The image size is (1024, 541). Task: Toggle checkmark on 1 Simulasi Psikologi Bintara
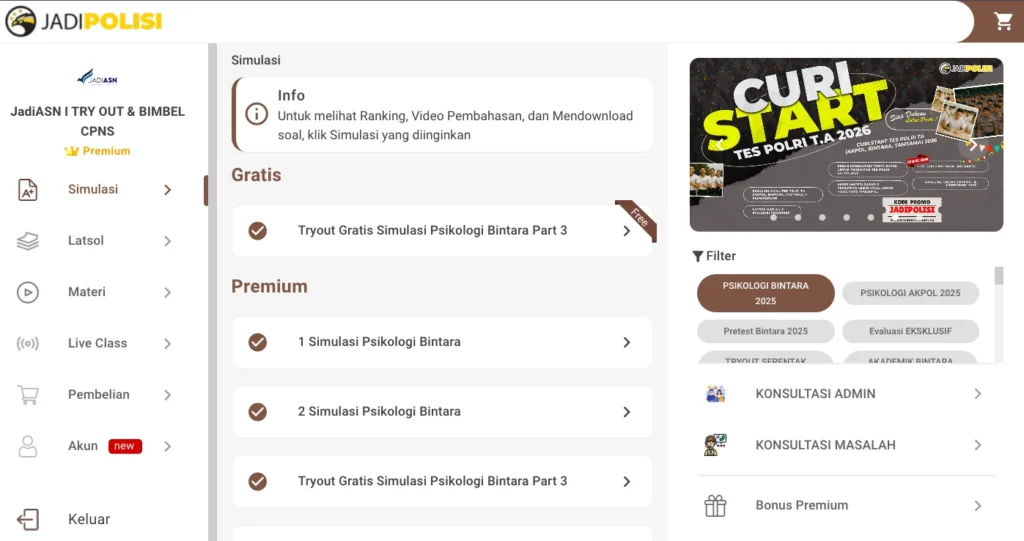pyautogui.click(x=257, y=342)
